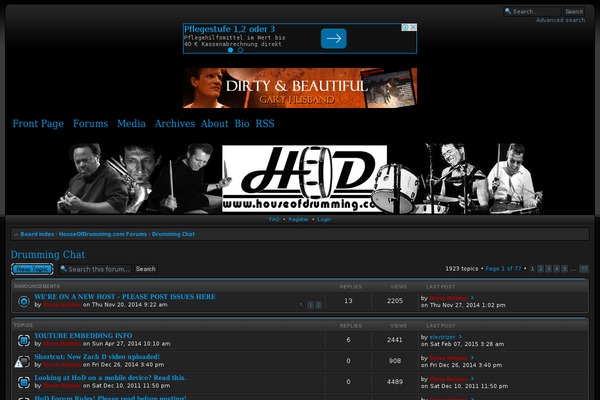The height and width of the screenshot is (400, 600).
Task: Go to page 5 of the topic list
Action: 564,269
